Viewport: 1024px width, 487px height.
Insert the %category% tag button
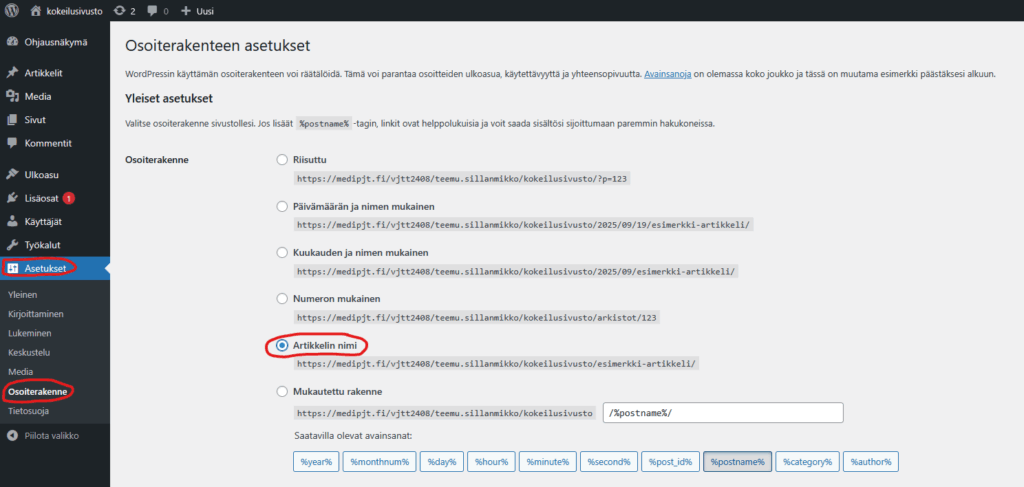tap(808, 462)
